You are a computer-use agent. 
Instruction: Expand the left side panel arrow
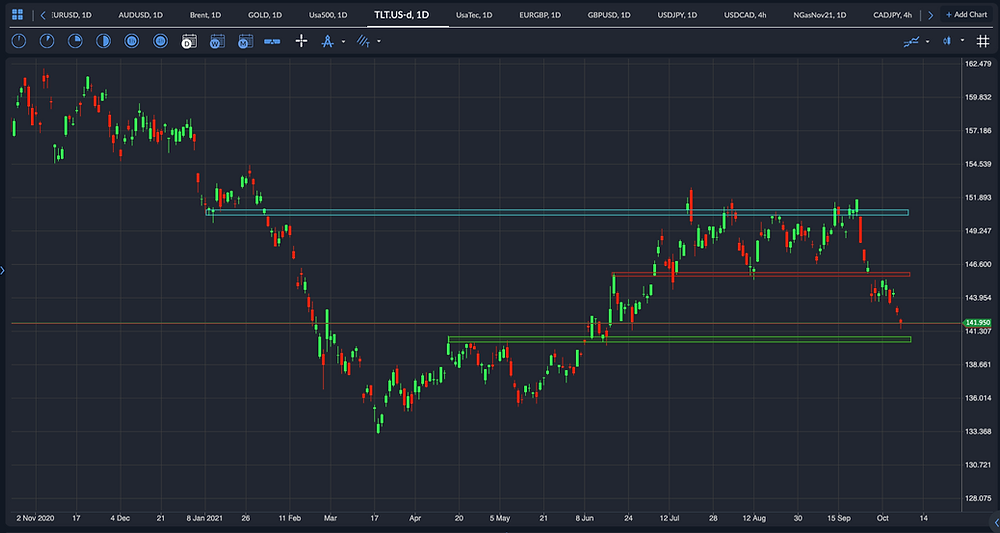(3, 271)
